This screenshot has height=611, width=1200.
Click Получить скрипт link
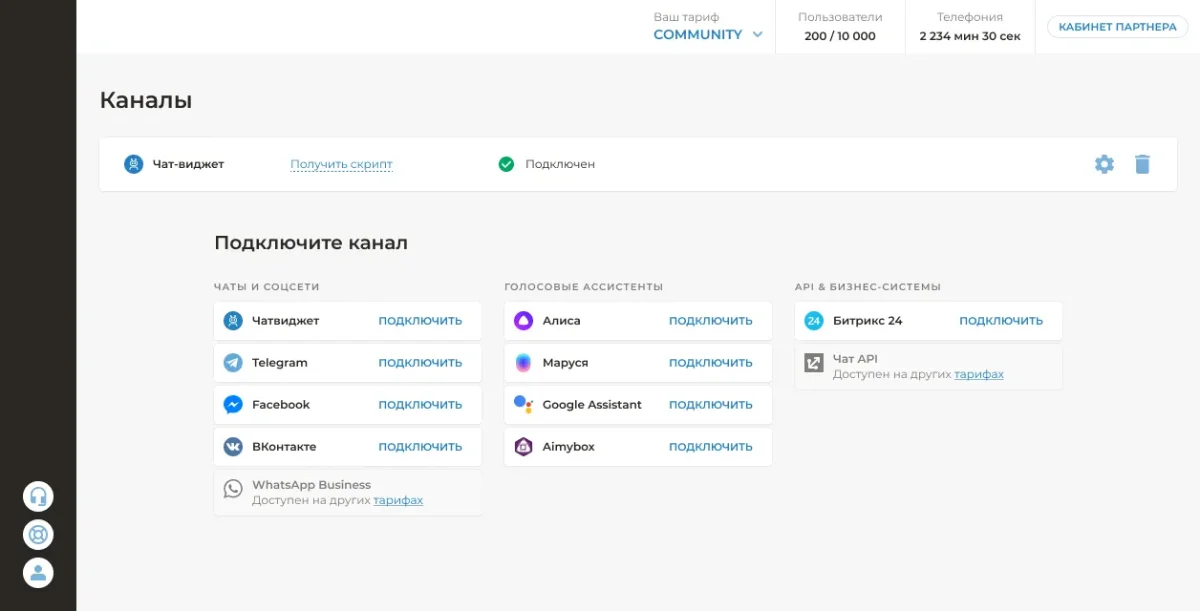[x=341, y=164]
